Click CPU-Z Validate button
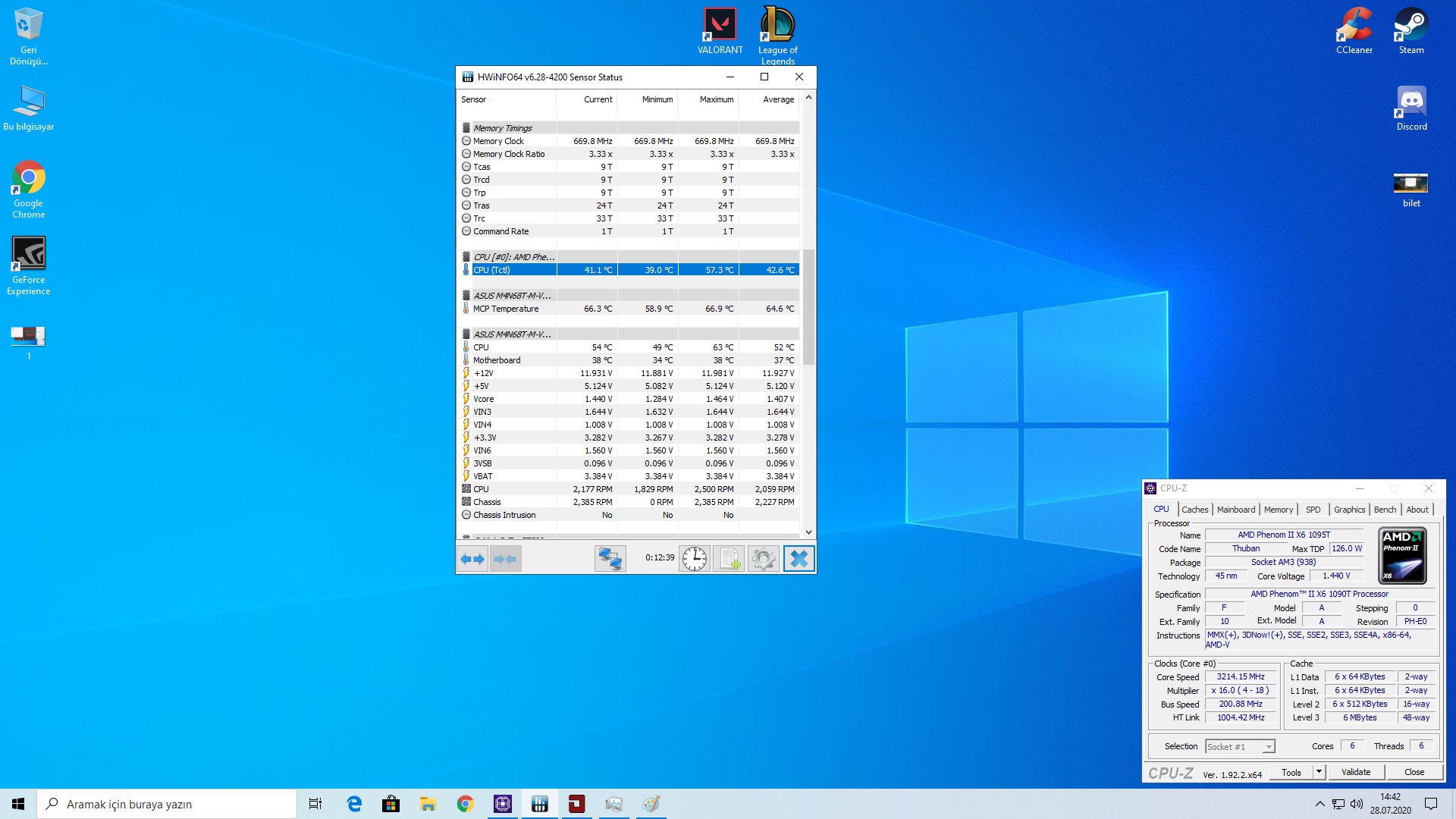 pos(1356,773)
